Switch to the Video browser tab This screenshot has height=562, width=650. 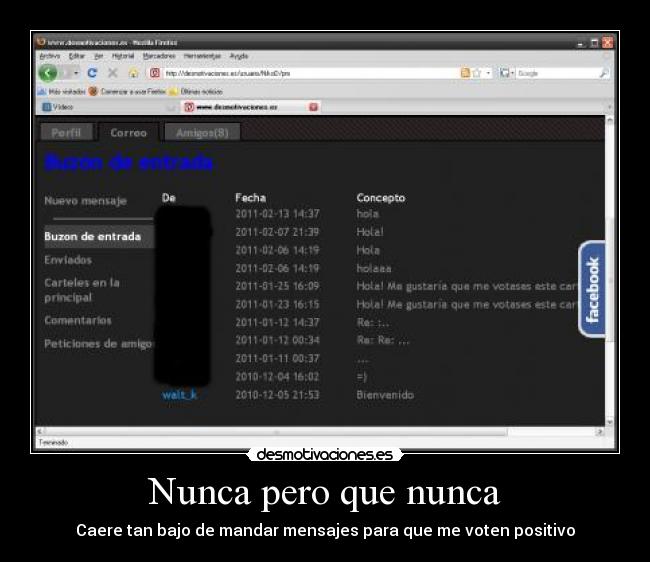(x=108, y=107)
